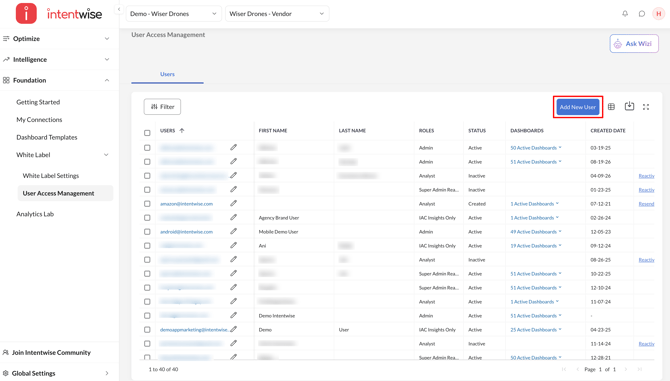The height and width of the screenshot is (381, 670).
Task: Open the Demo - Wiser Drones dropdown
Action: coord(173,14)
